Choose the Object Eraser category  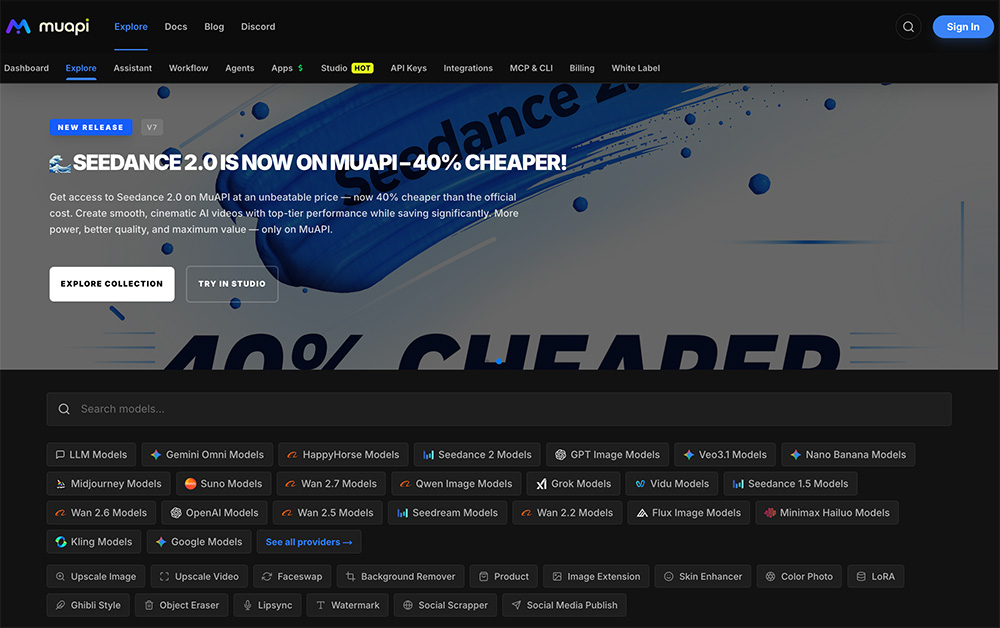tap(181, 605)
